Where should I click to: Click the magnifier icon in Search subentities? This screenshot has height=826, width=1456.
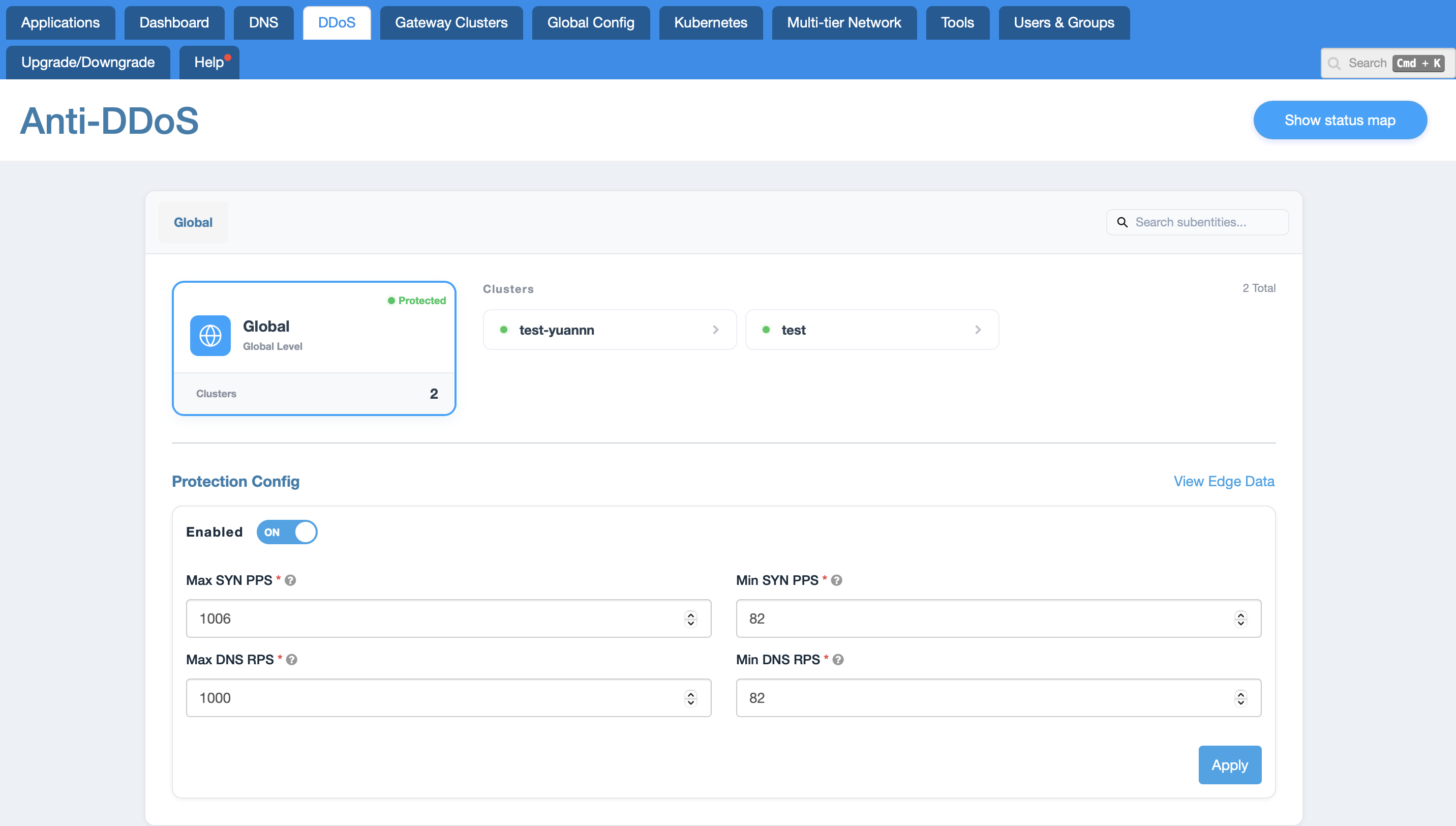point(1122,222)
